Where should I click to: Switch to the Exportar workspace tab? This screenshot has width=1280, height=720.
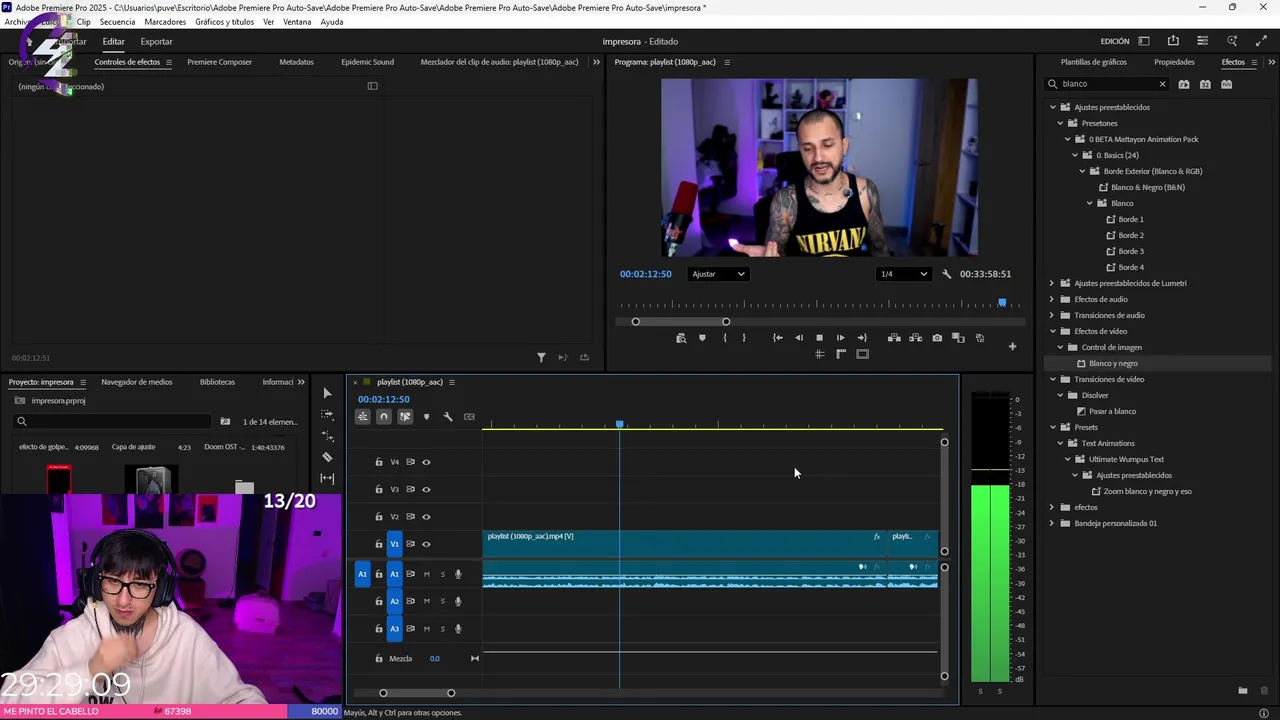tap(156, 42)
